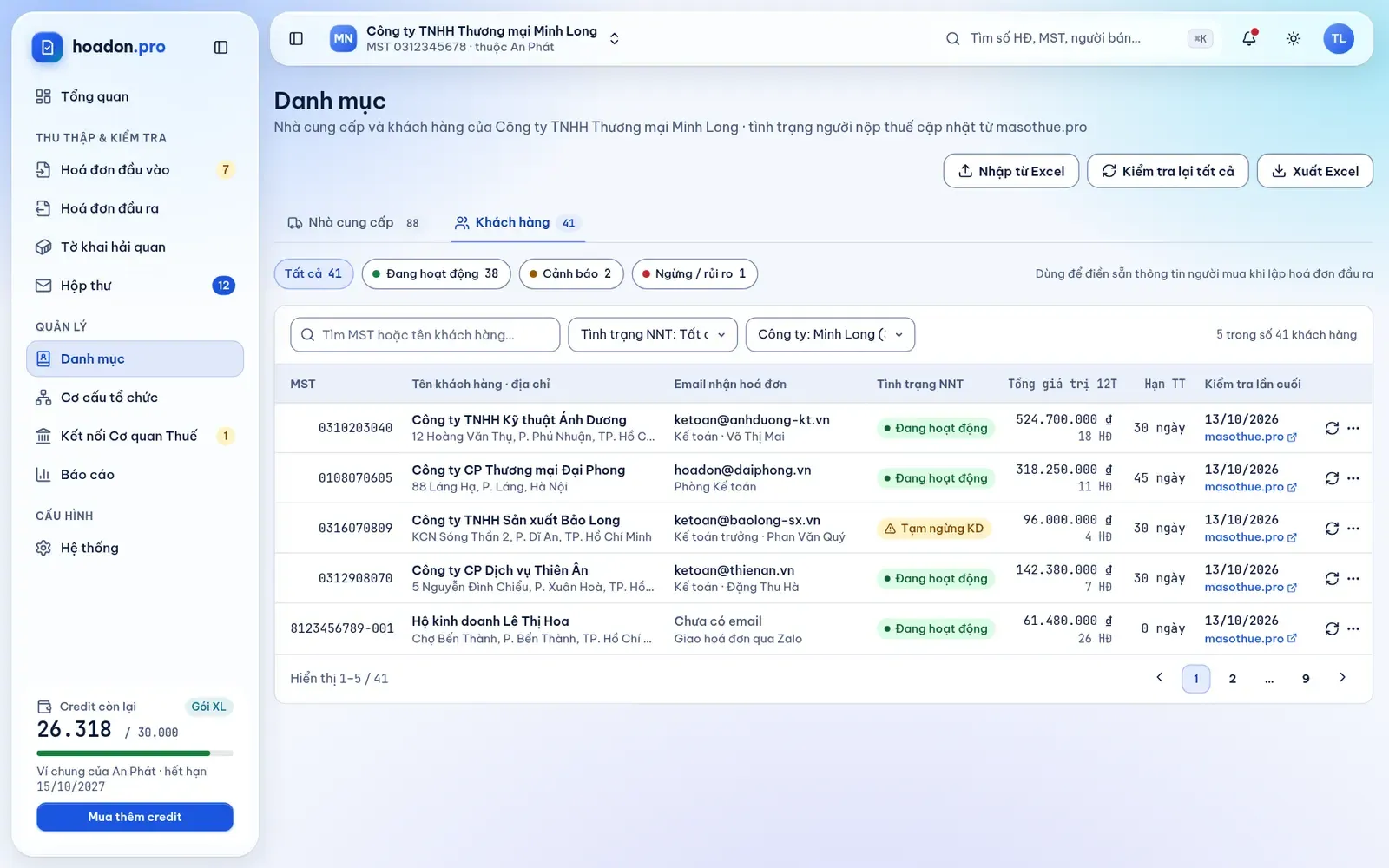Click the credit remaining progress bar
The width and height of the screenshot is (1389, 868).
[135, 753]
